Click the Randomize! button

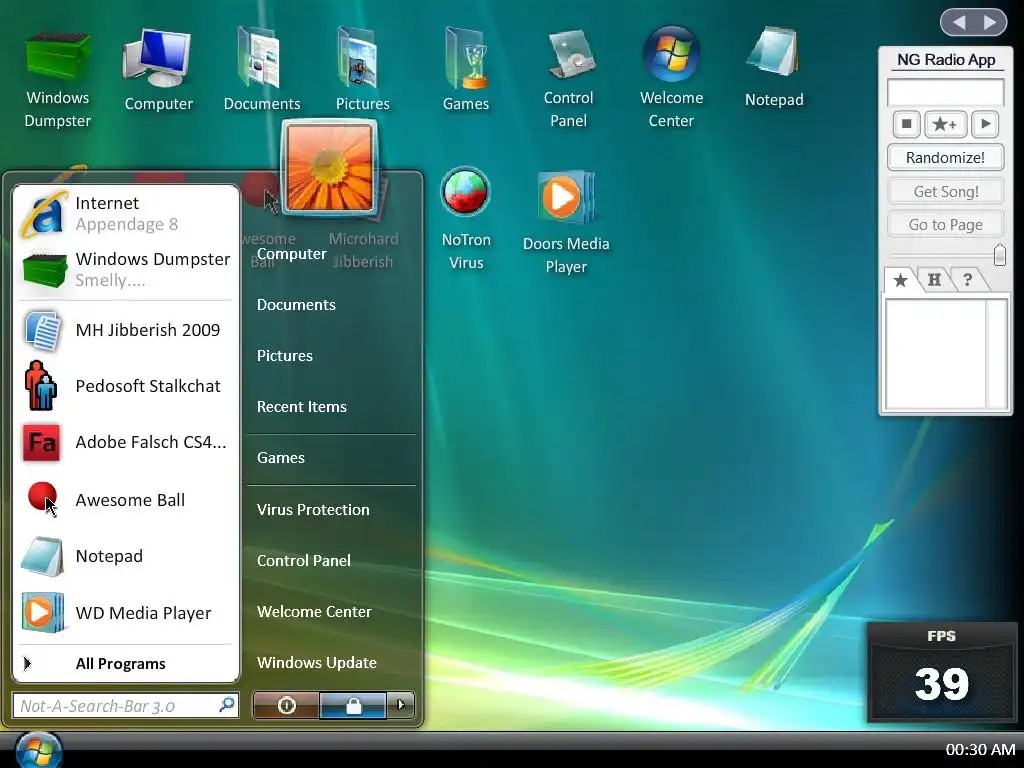[945, 157]
